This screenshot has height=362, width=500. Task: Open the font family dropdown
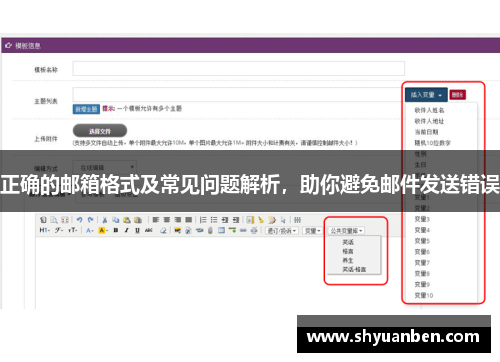point(59,230)
